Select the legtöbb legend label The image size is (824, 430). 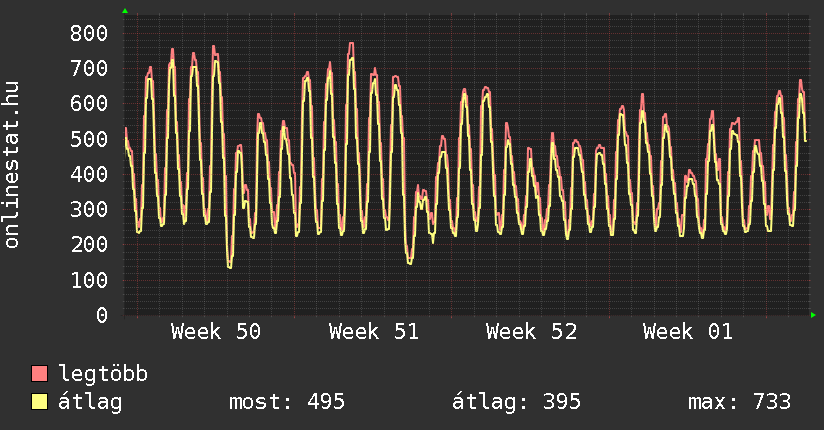point(103,374)
